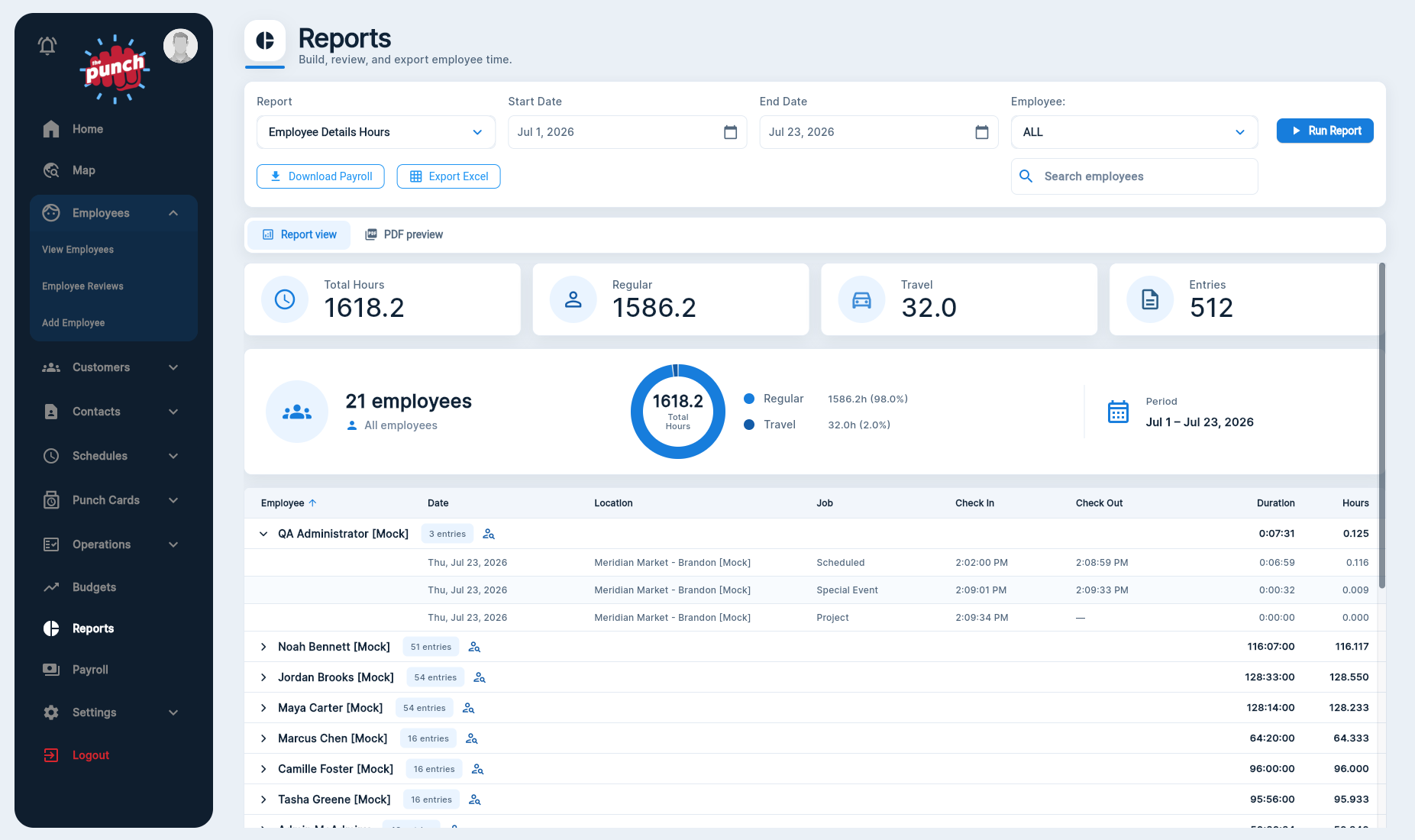The height and width of the screenshot is (840, 1415).
Task: Click Download Payroll button
Action: click(x=321, y=176)
